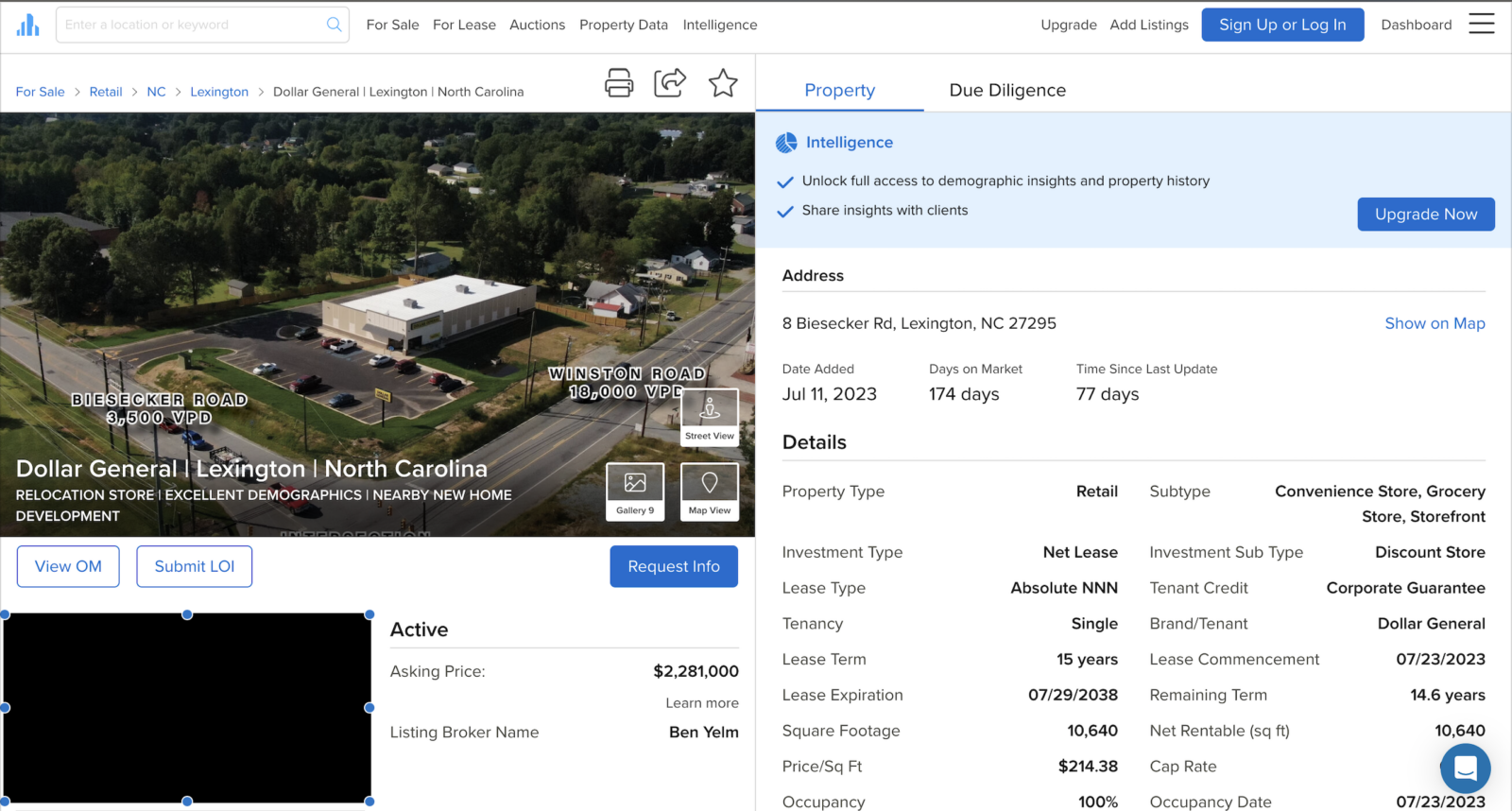Click the 'Jul 11, 2023' date added value
Viewport: 1512px width, 811px height.
coord(830,394)
